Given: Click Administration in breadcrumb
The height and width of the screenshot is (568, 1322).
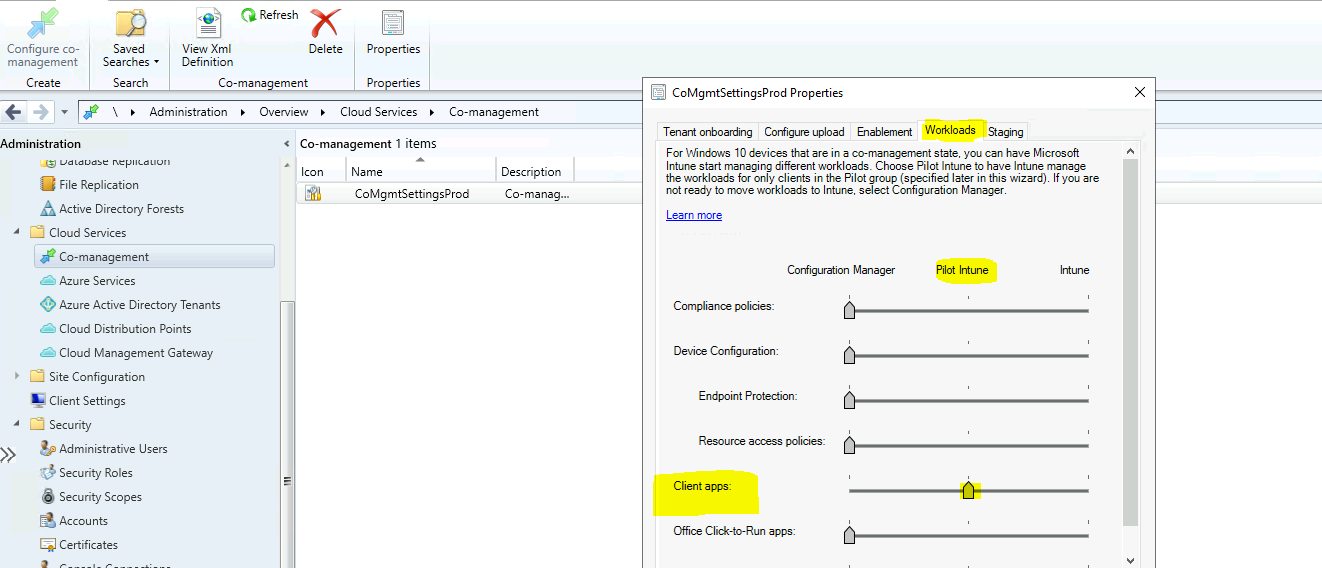Looking at the screenshot, I should (188, 112).
